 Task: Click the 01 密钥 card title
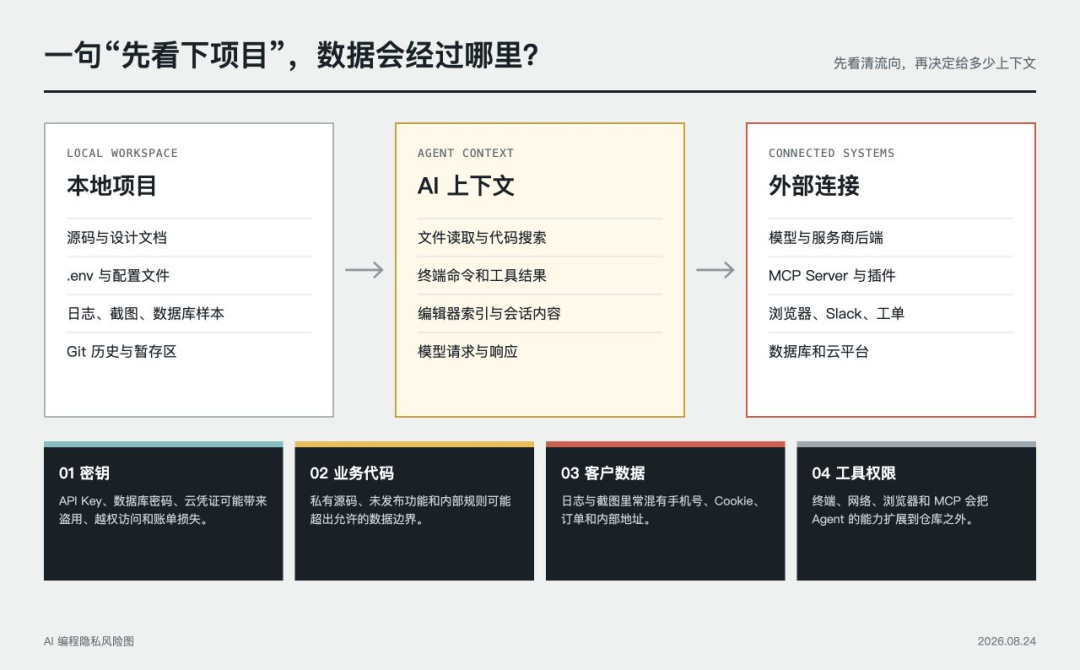84,473
